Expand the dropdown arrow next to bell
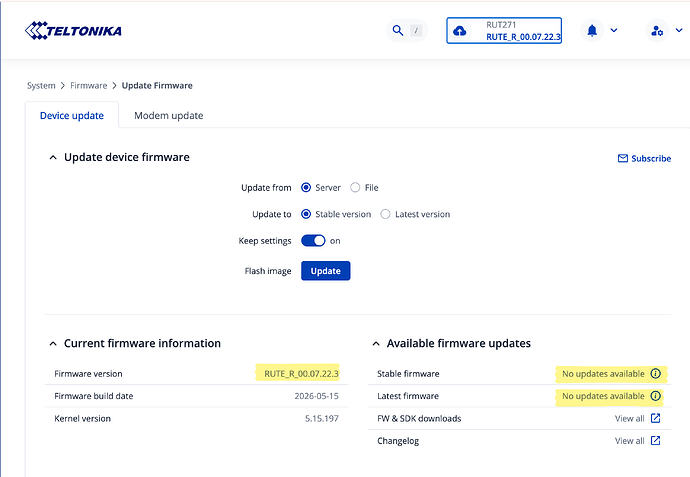 pos(614,30)
